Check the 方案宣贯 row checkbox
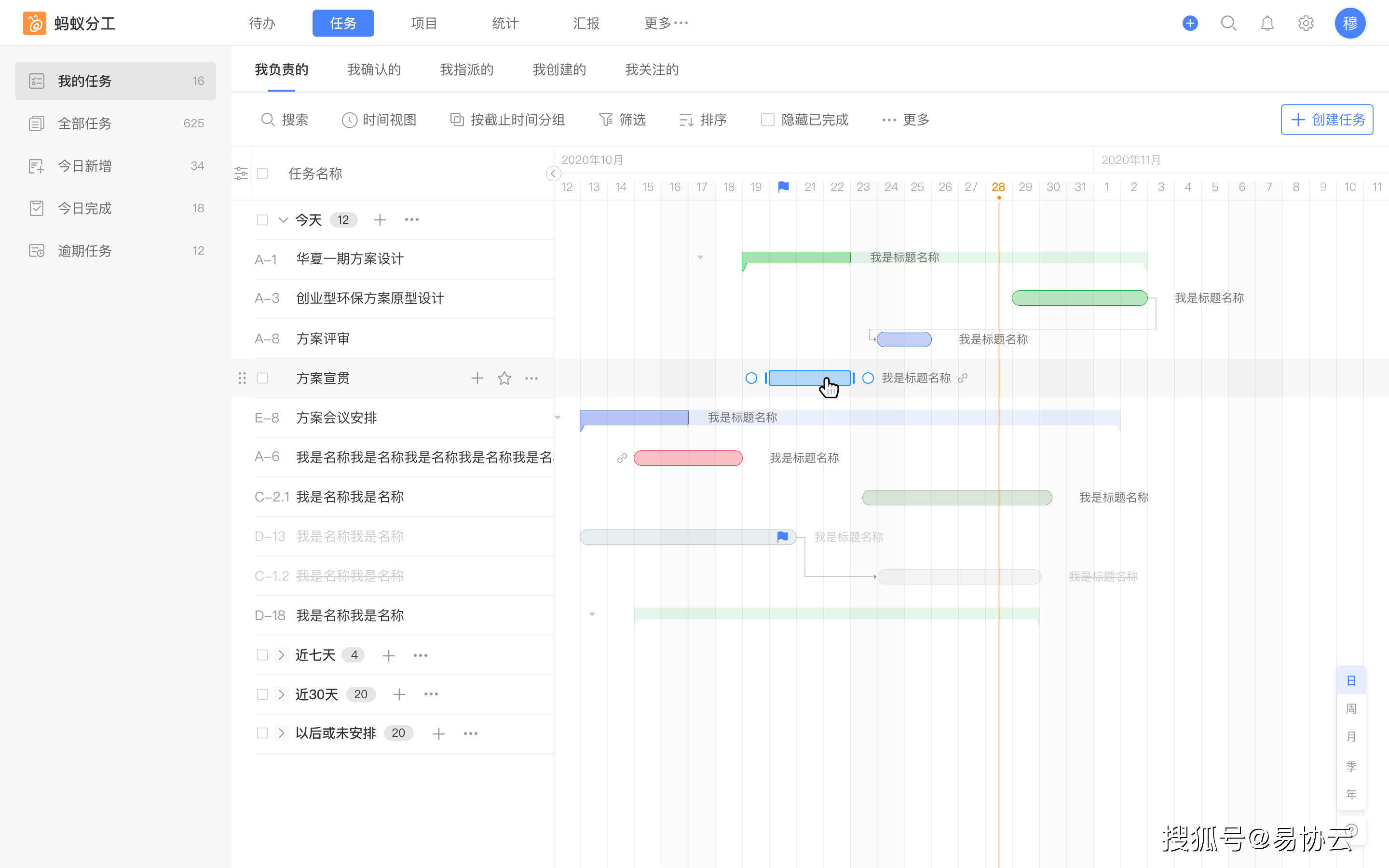Screen dimensions: 1389x868 coord(262,378)
